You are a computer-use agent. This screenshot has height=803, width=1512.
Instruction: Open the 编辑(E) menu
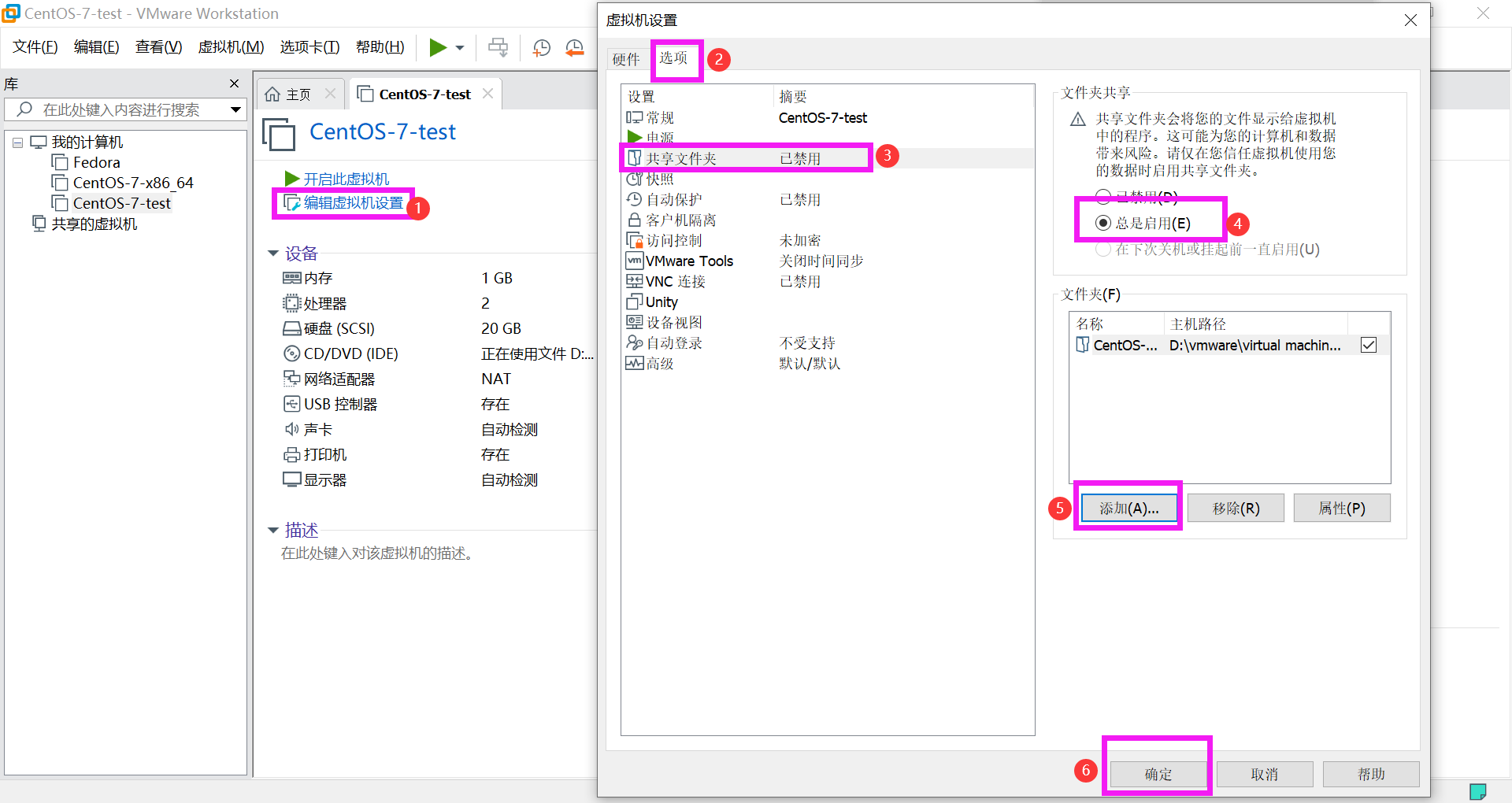97,47
